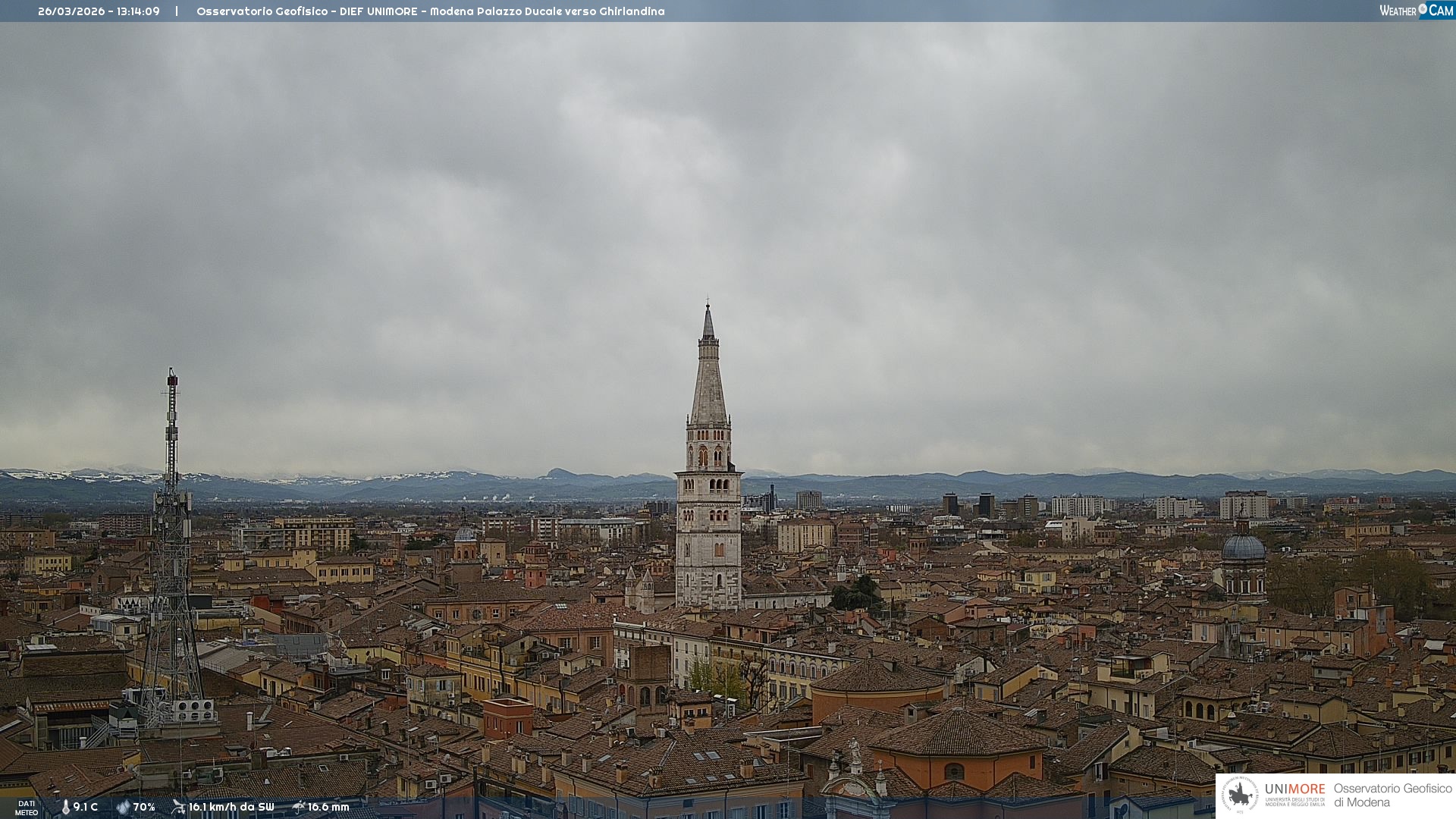
Task: Select the DATI METEO label
Action: tap(27, 808)
